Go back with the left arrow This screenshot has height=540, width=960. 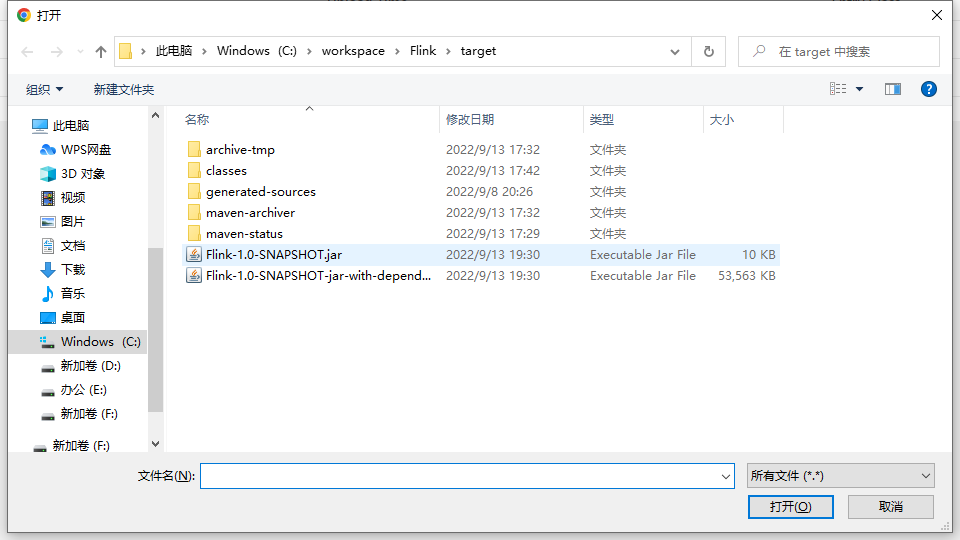[28, 52]
